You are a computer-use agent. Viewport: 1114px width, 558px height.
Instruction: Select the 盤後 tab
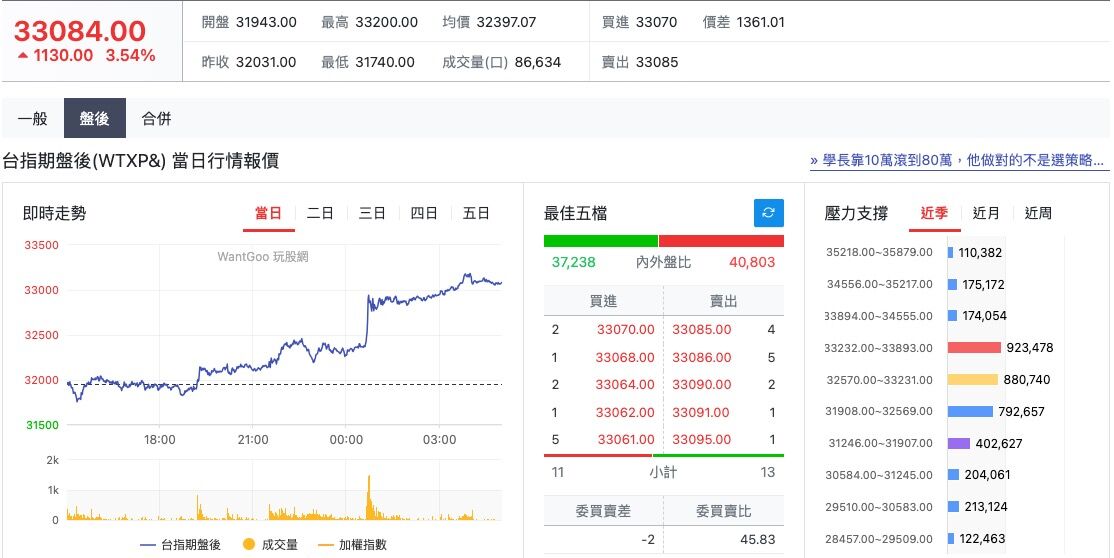pos(94,118)
